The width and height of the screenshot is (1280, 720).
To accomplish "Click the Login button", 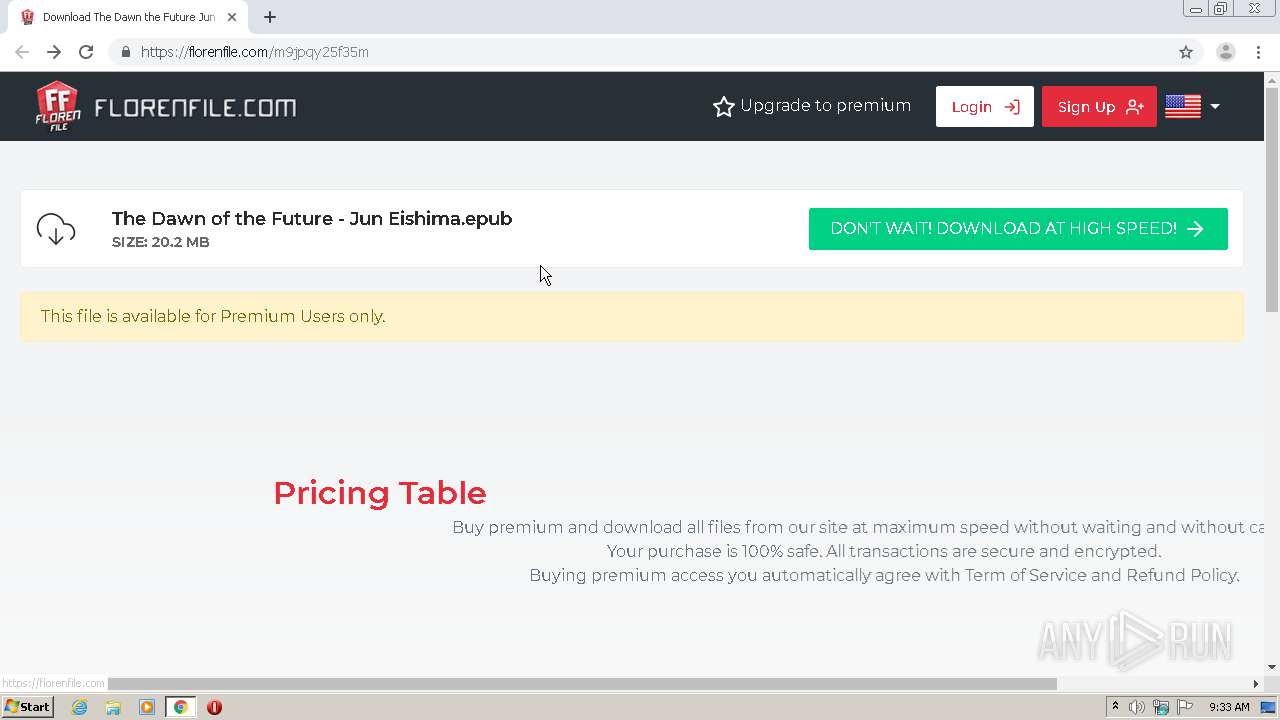I will pyautogui.click(x=984, y=107).
